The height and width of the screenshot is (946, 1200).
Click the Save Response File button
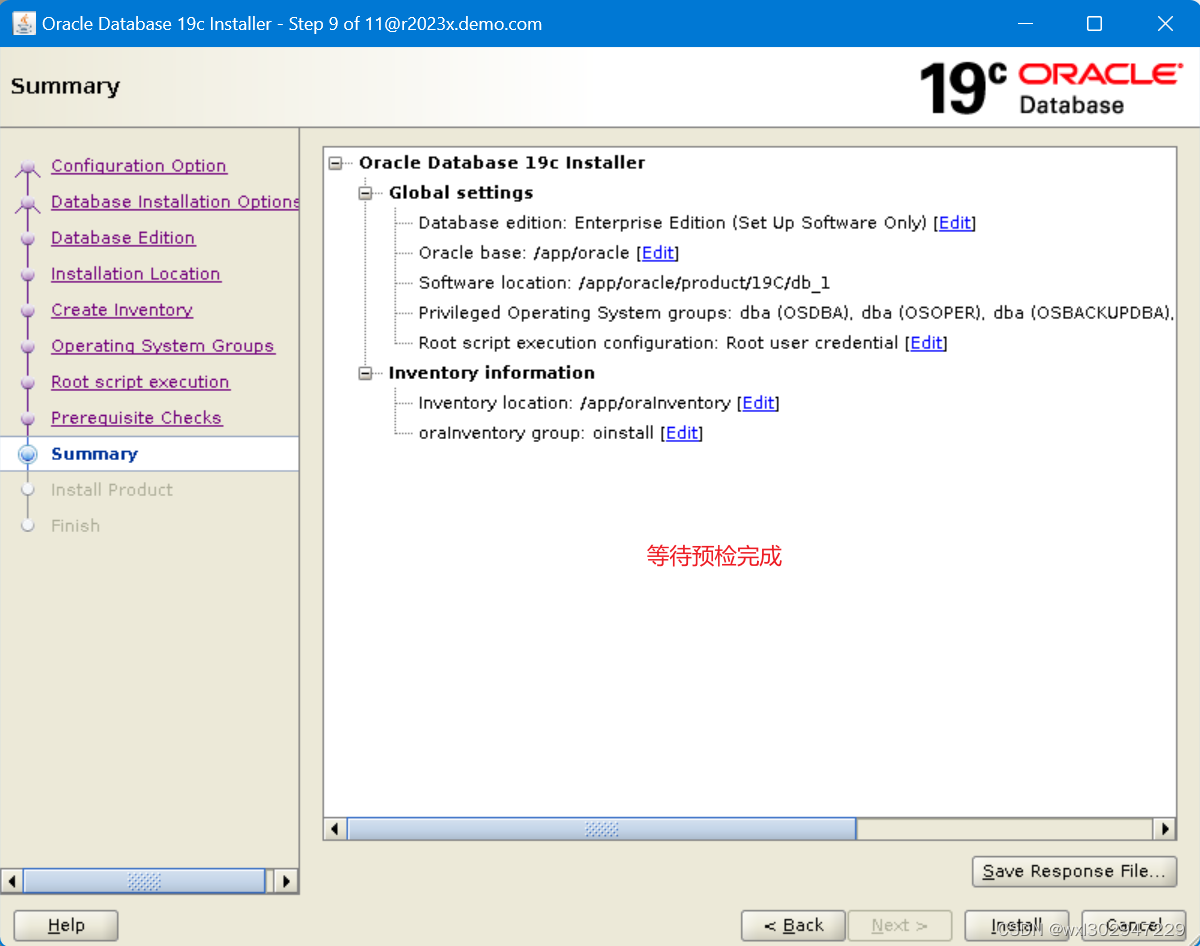1074,871
